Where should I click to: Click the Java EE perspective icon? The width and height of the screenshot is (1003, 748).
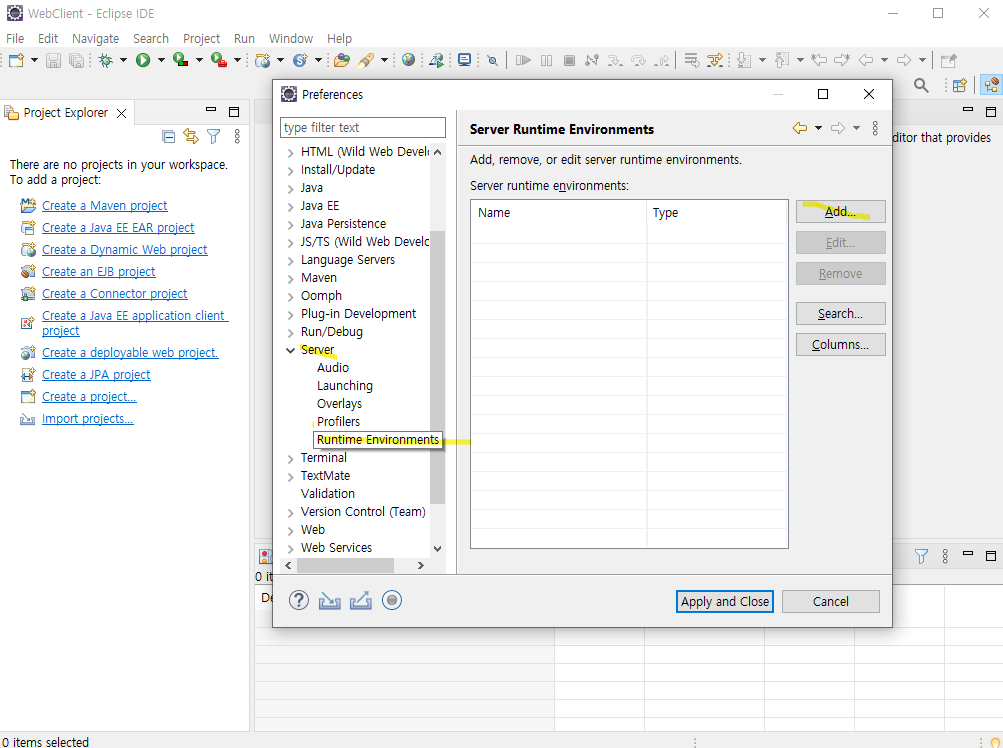coord(991,85)
